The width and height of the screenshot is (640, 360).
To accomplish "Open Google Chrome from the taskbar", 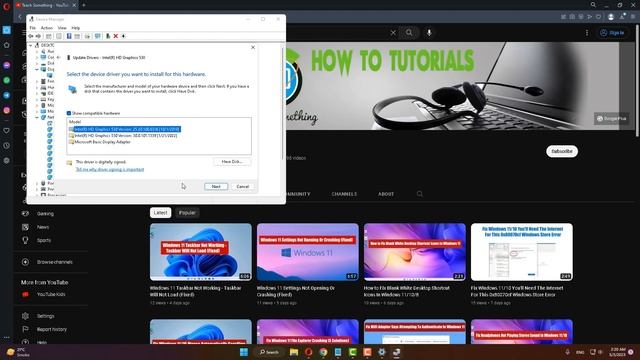I will point(323,352).
